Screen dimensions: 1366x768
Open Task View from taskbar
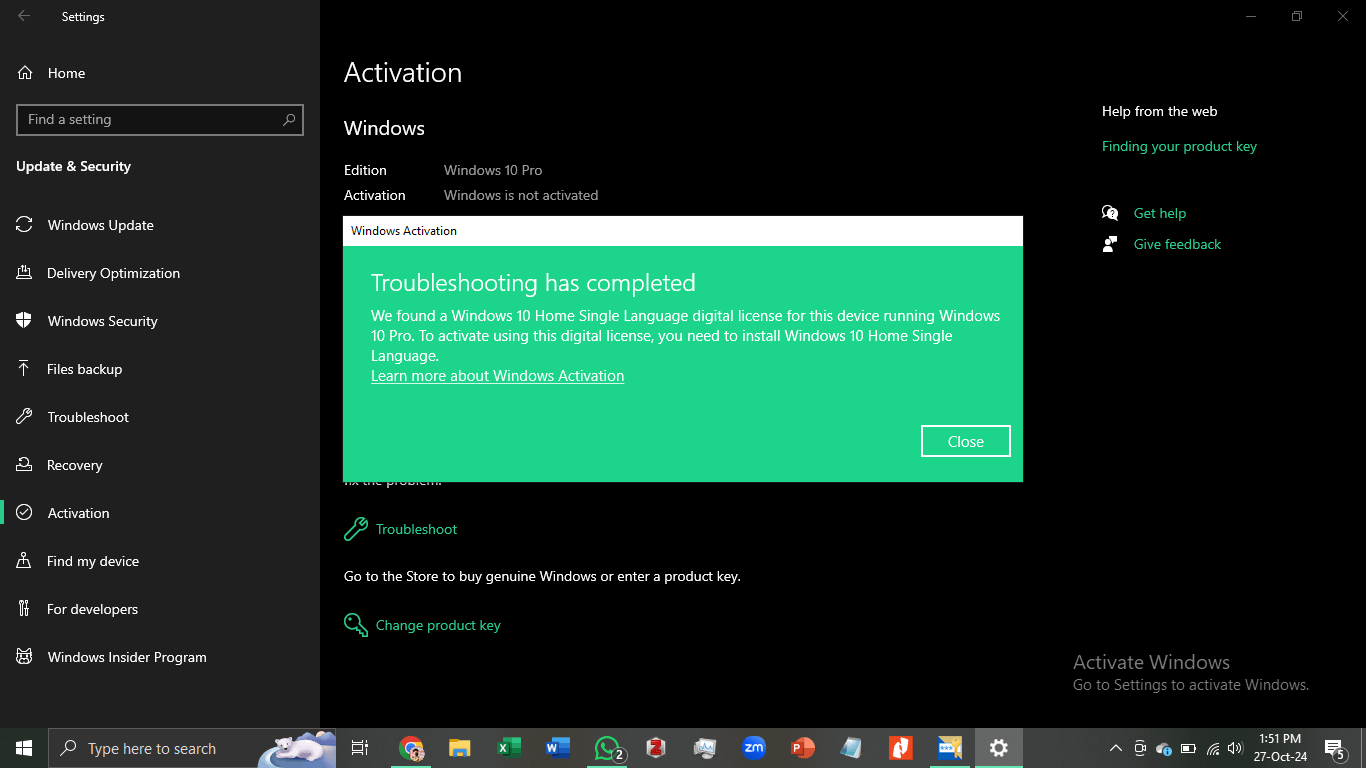360,748
